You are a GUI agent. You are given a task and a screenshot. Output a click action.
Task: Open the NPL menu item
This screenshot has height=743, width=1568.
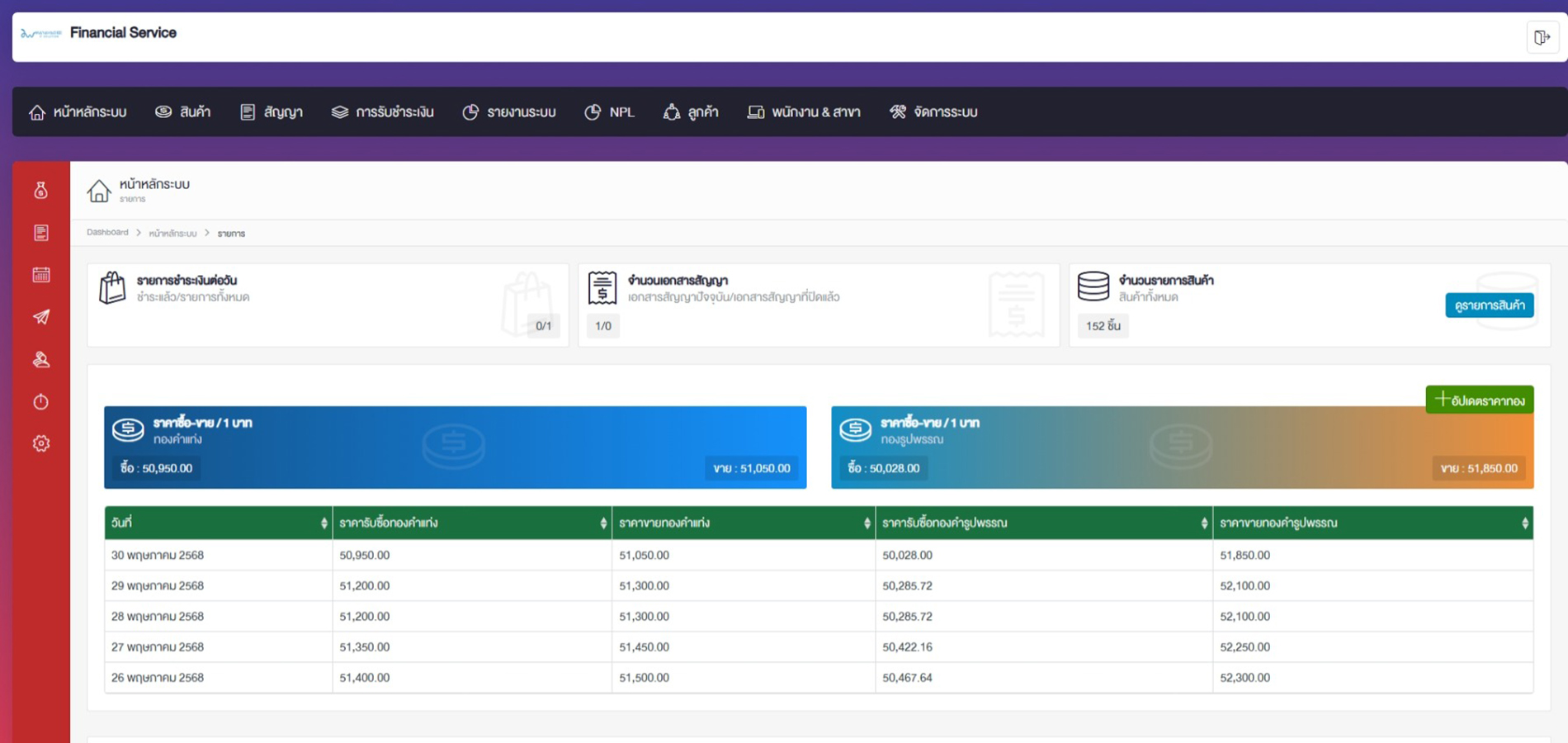click(x=610, y=112)
